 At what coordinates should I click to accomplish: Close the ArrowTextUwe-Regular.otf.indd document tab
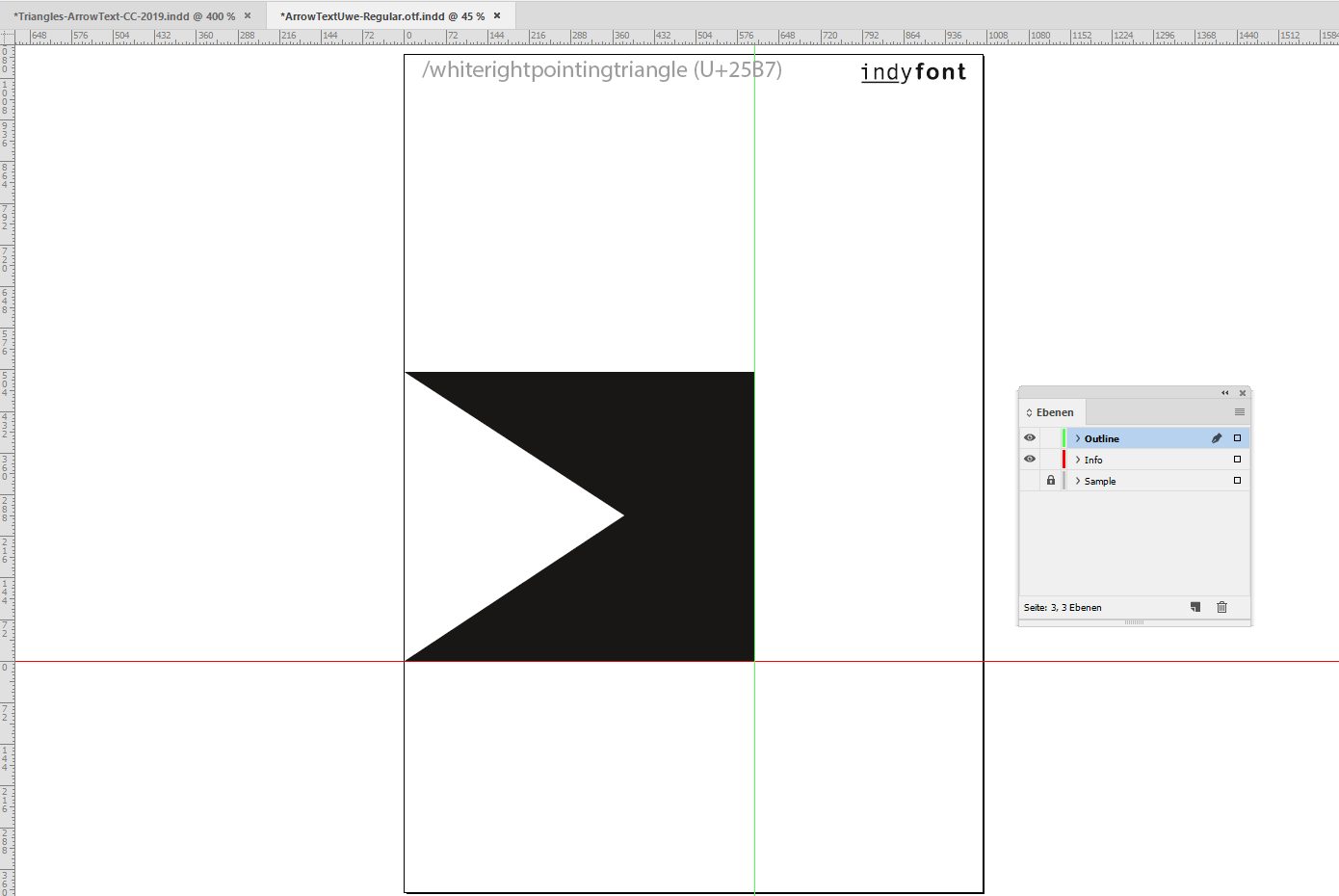(497, 15)
